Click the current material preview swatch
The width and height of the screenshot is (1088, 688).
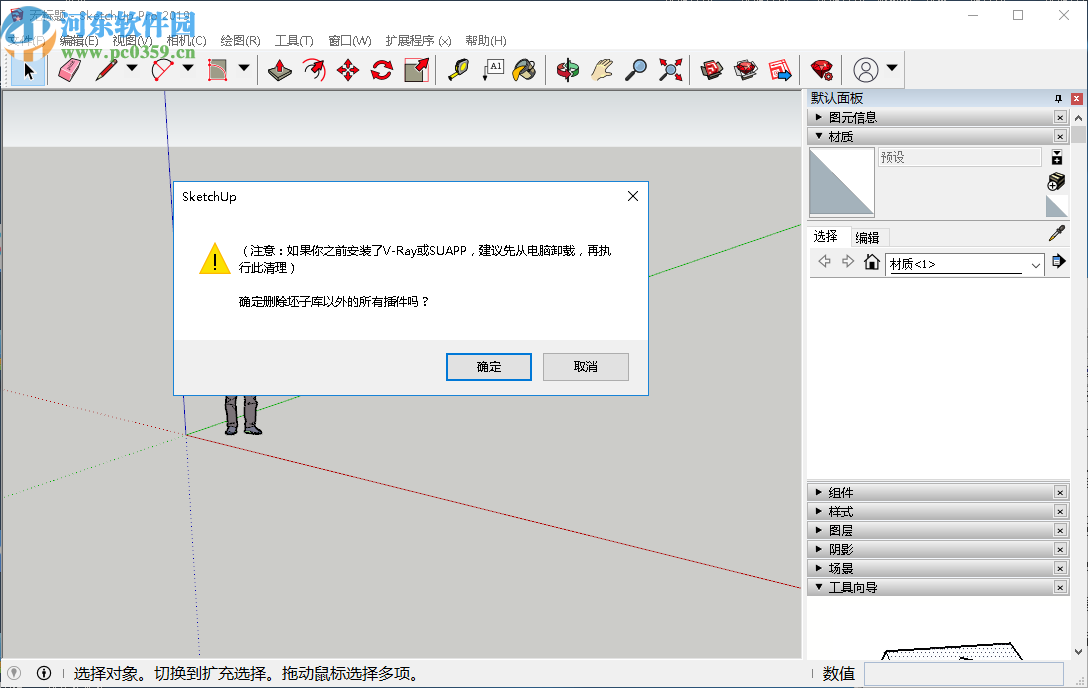point(842,183)
